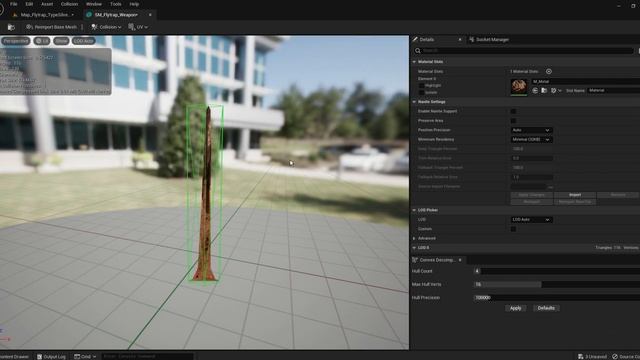Click the Max Hull Verts slider
This screenshot has width=640, height=360.
[x=557, y=284]
